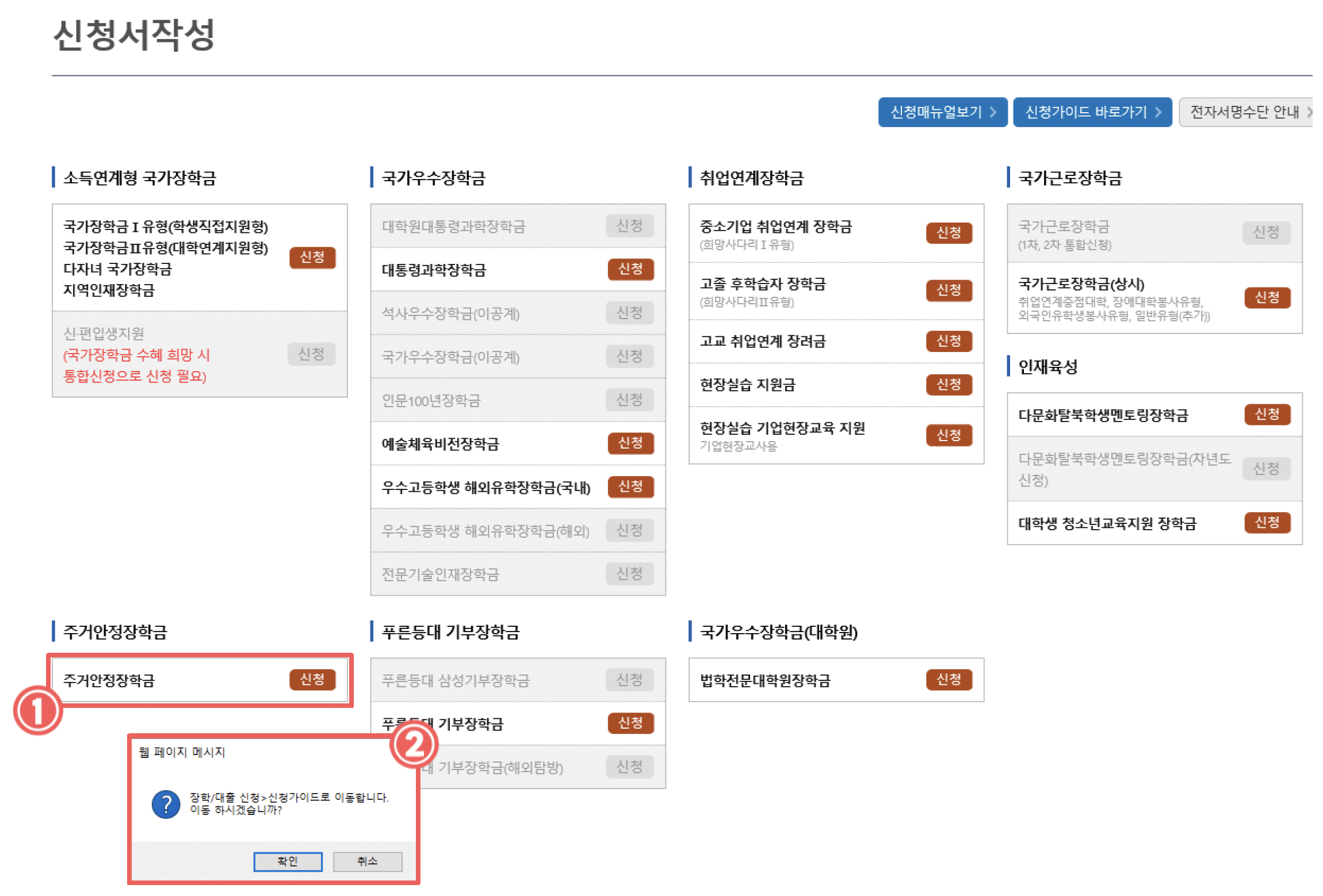Click 신청 for 우수고등학생 해외유학장학금(국내)
This screenshot has height=896, width=1323.
(630, 487)
